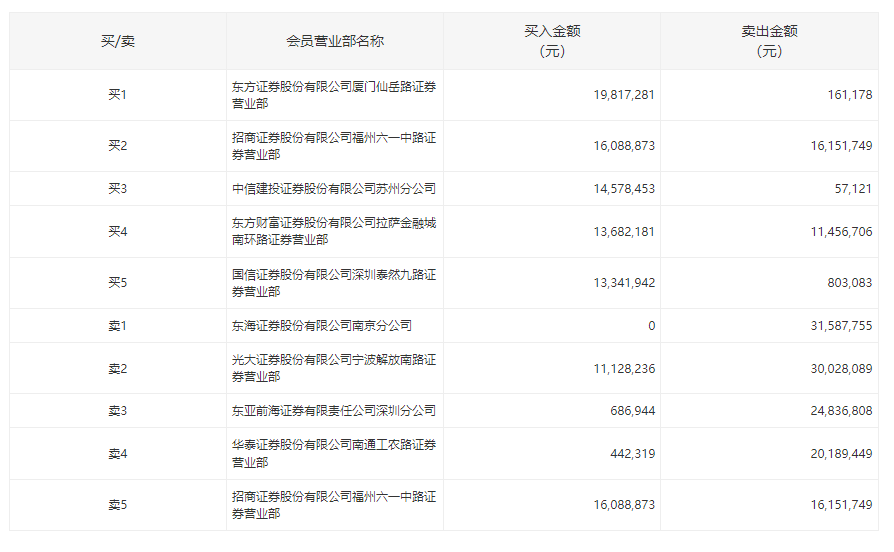Image resolution: width=894 pixels, height=552 pixels.
Task: Select the 买1 row label
Action: point(118,95)
